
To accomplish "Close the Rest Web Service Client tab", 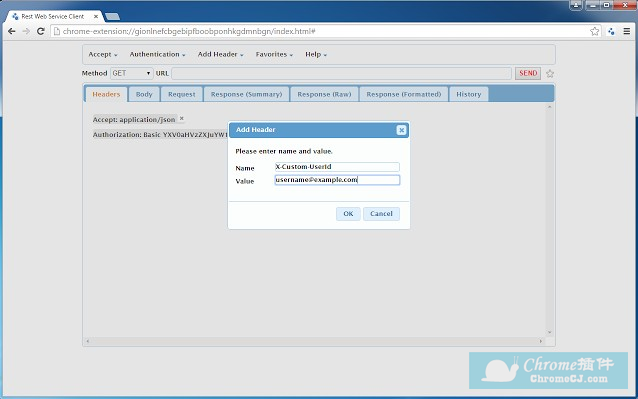I will [x=96, y=16].
